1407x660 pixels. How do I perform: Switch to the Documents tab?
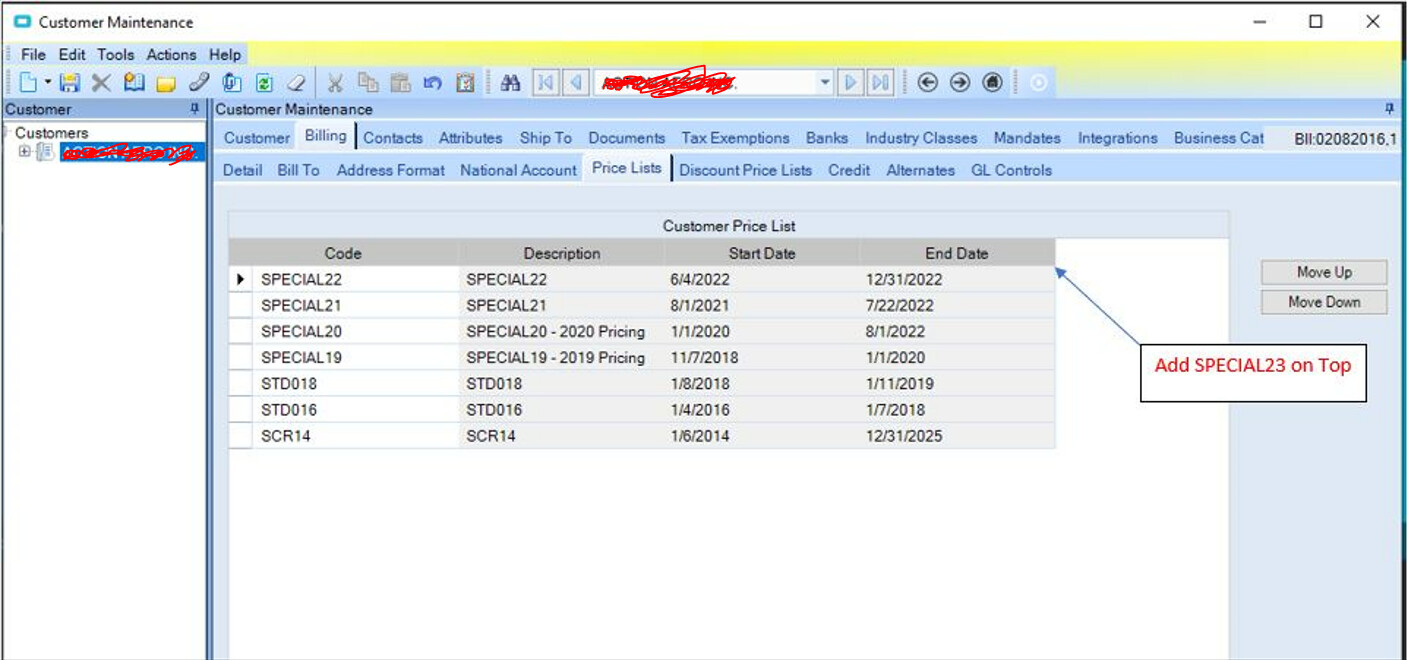coord(627,138)
